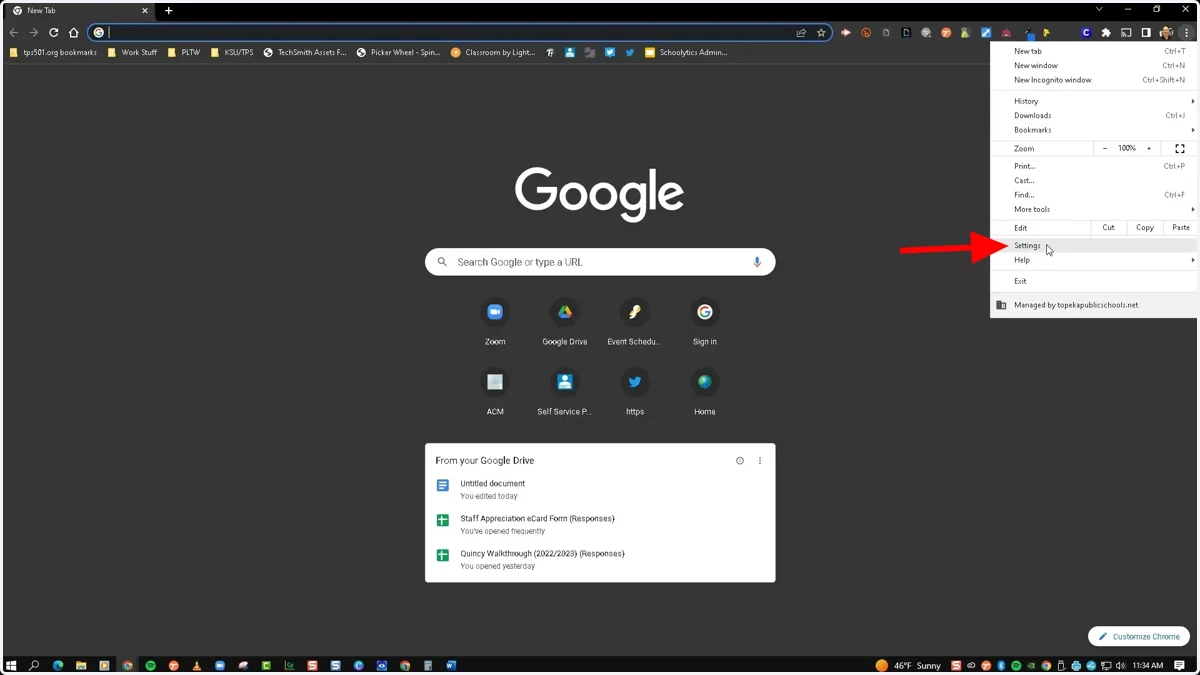Click the Windows Start button
Image resolution: width=1200 pixels, height=675 pixels.
11,665
